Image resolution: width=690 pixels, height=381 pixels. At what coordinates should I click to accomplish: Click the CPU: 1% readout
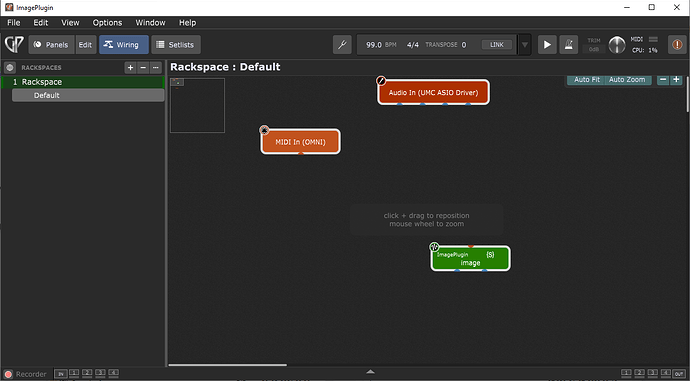click(x=645, y=50)
